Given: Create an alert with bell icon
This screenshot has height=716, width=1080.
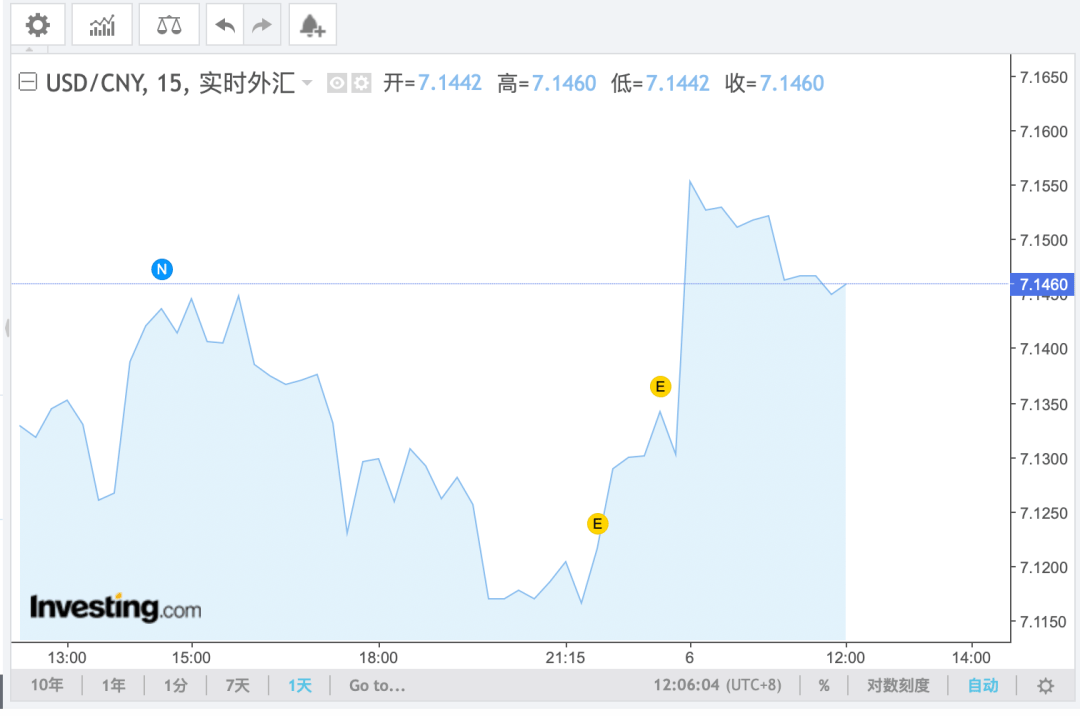Looking at the screenshot, I should coord(312,25).
